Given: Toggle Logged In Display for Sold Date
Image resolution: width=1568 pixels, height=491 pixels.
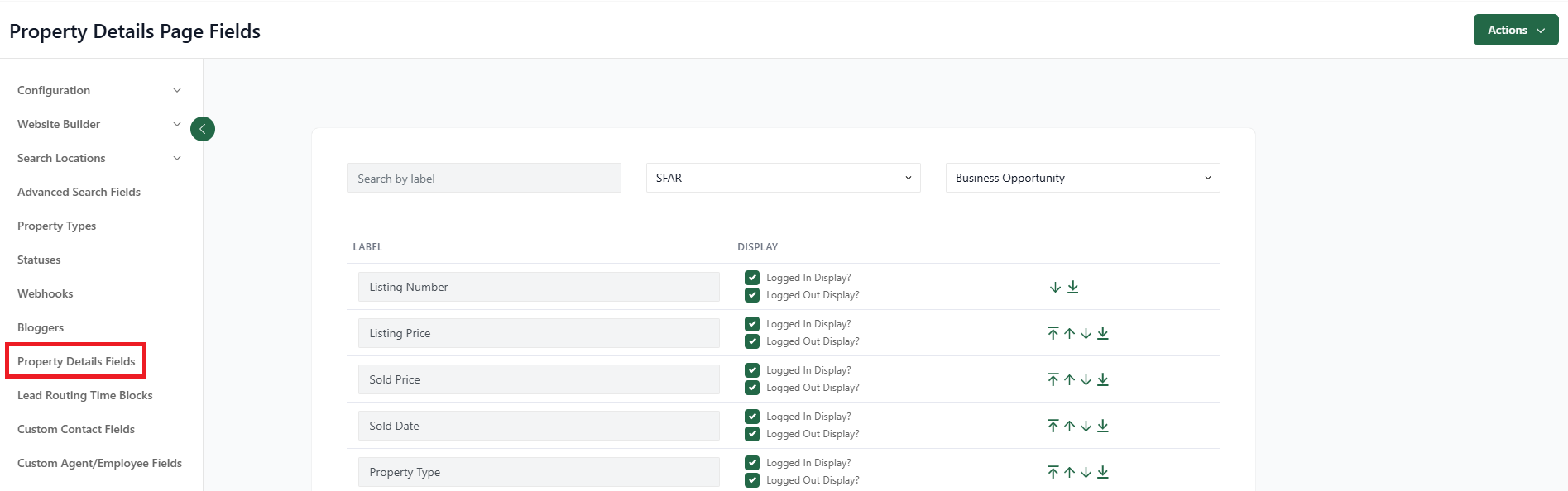Looking at the screenshot, I should pyautogui.click(x=752, y=417).
